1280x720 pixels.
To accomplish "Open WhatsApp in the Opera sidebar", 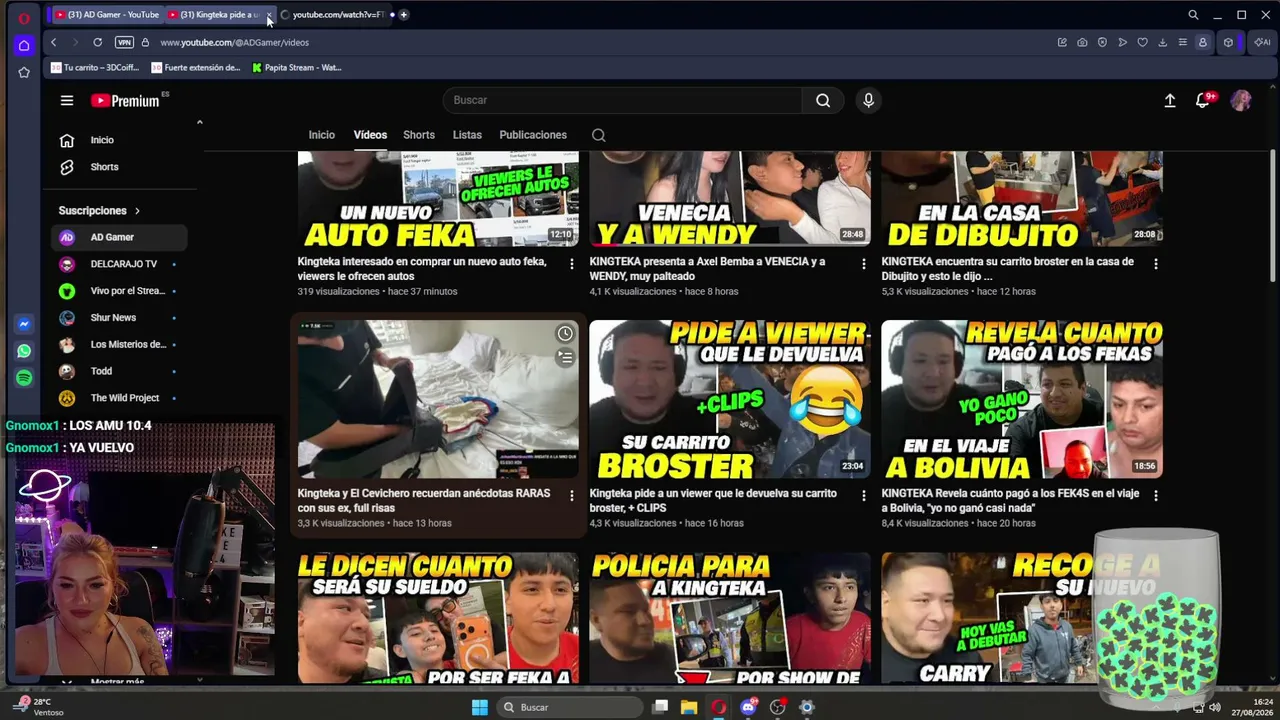I will coord(24,351).
